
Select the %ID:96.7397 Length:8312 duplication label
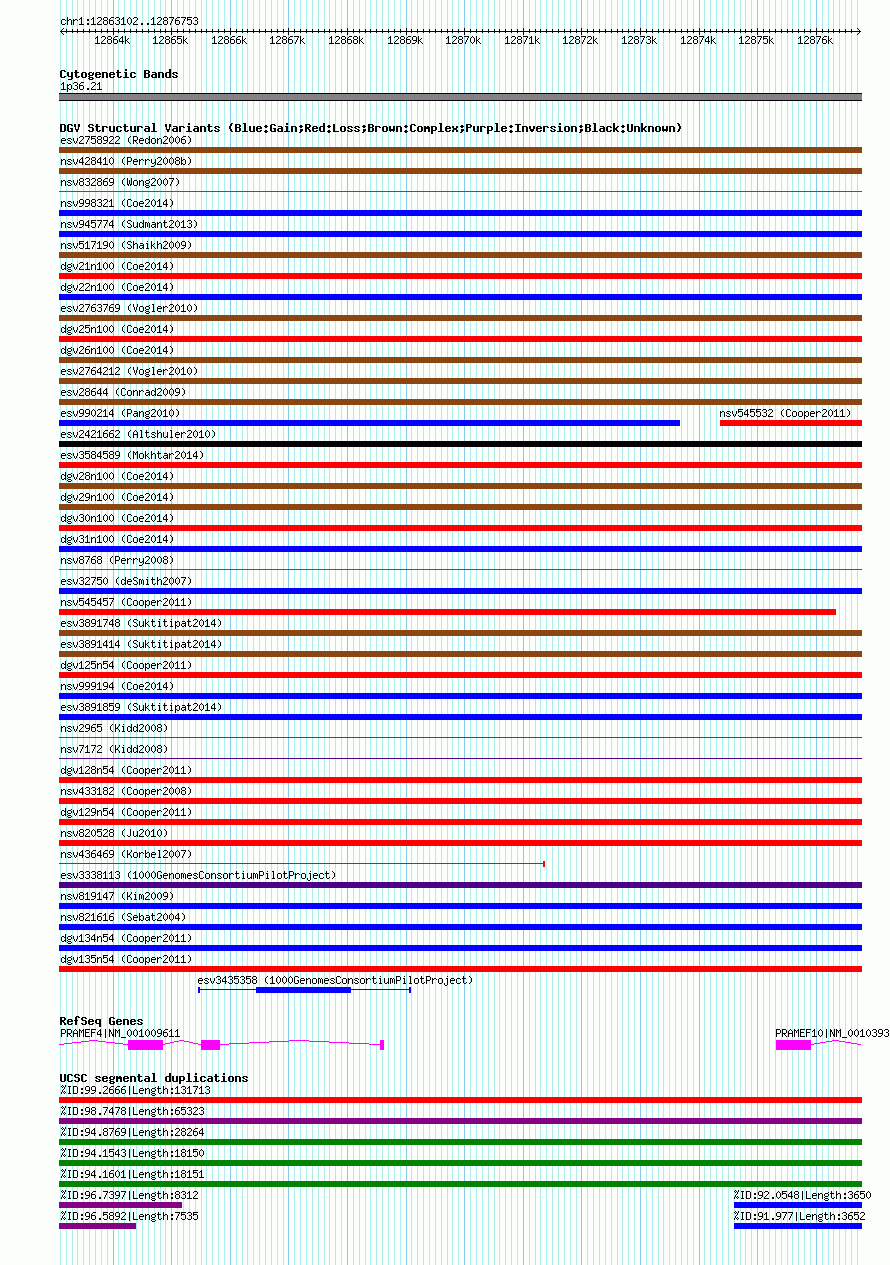[x=129, y=1195]
